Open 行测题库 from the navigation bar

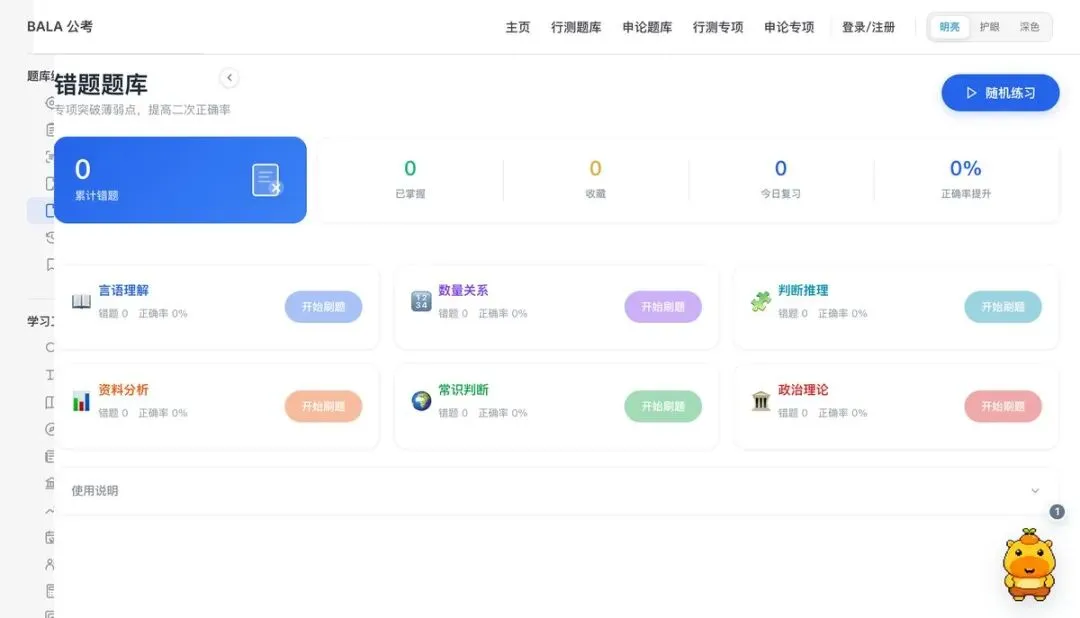point(576,27)
